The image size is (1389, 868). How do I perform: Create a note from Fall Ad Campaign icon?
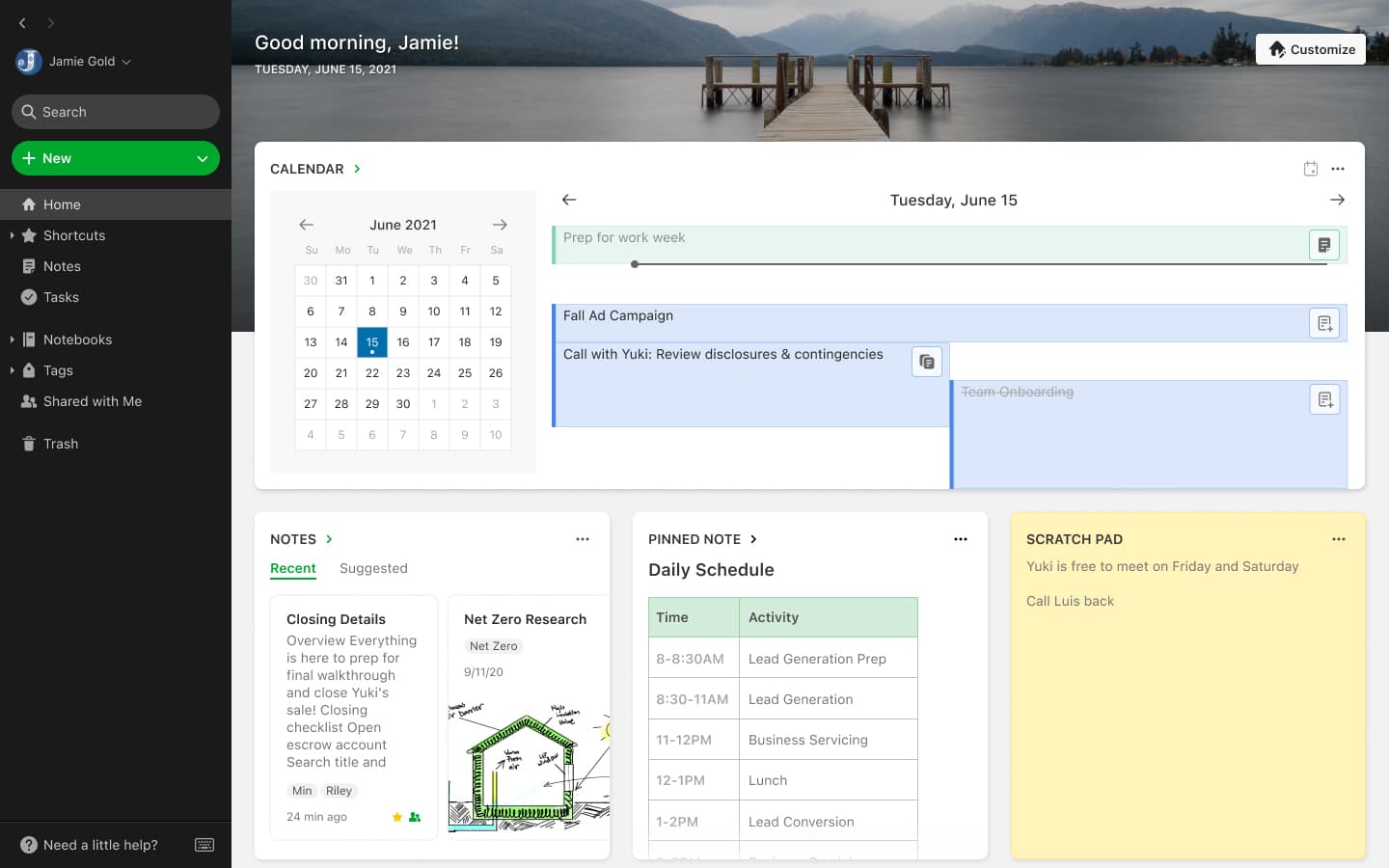click(1323, 323)
